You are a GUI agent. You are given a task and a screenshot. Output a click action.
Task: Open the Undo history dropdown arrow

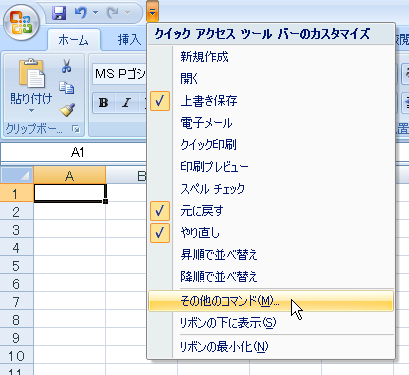click(x=96, y=13)
